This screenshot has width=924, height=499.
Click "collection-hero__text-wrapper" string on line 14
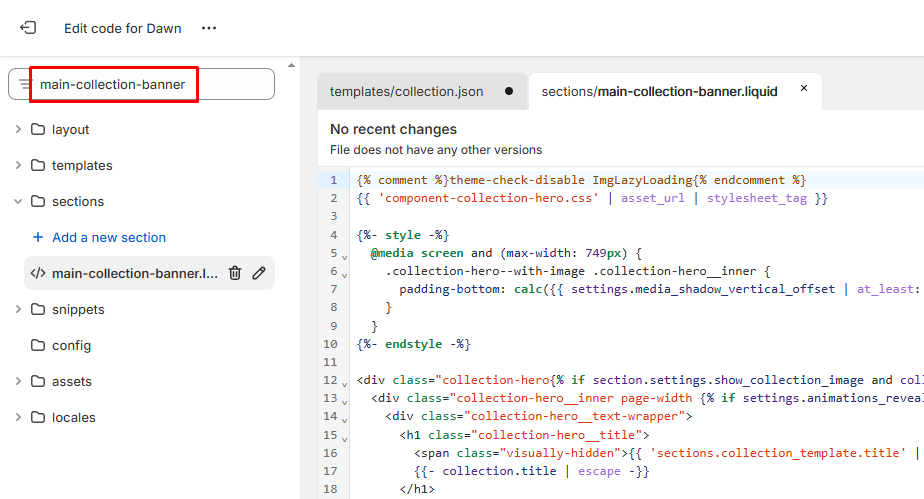[x=575, y=416]
